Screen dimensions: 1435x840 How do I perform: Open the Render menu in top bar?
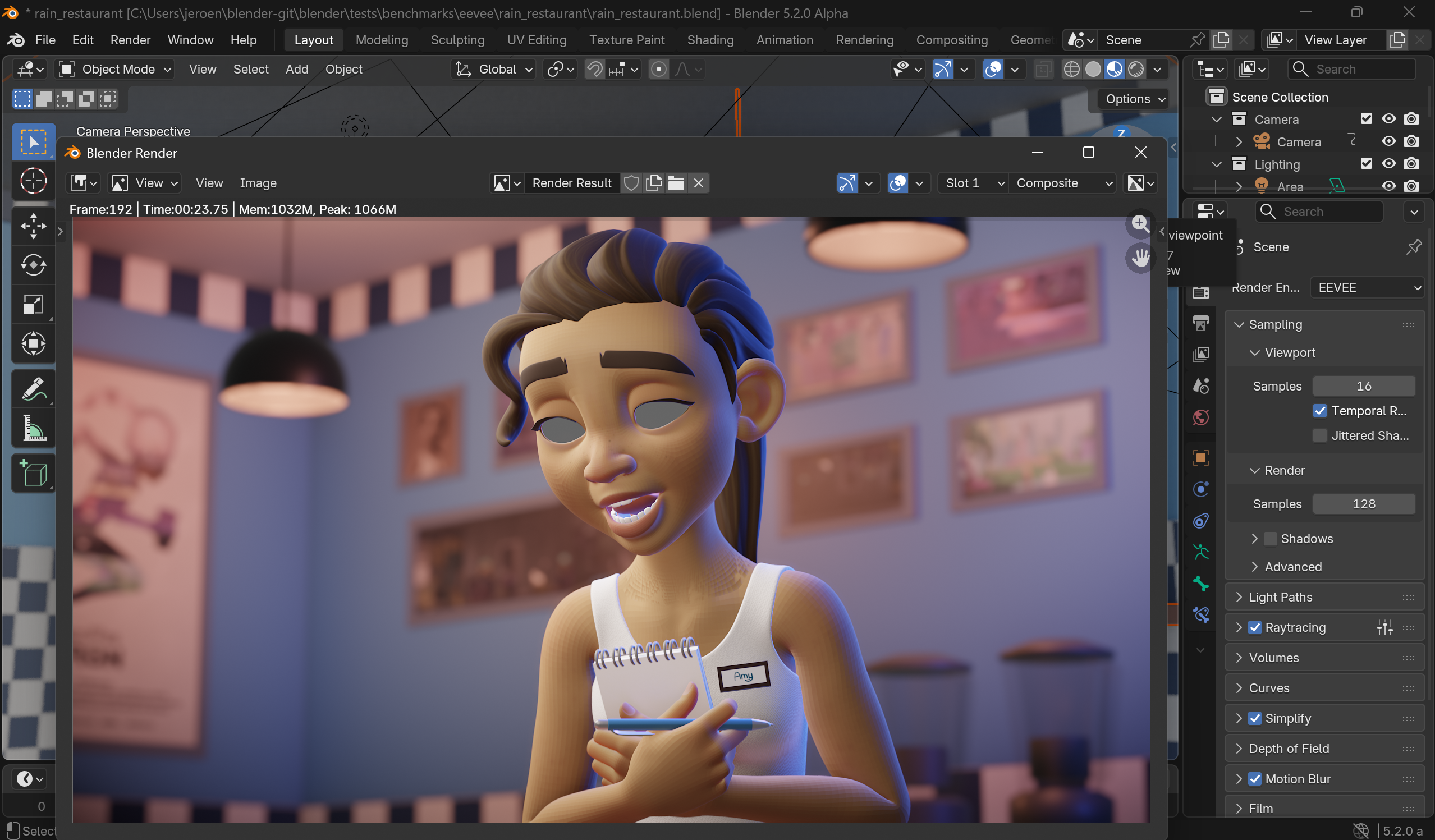click(x=130, y=40)
